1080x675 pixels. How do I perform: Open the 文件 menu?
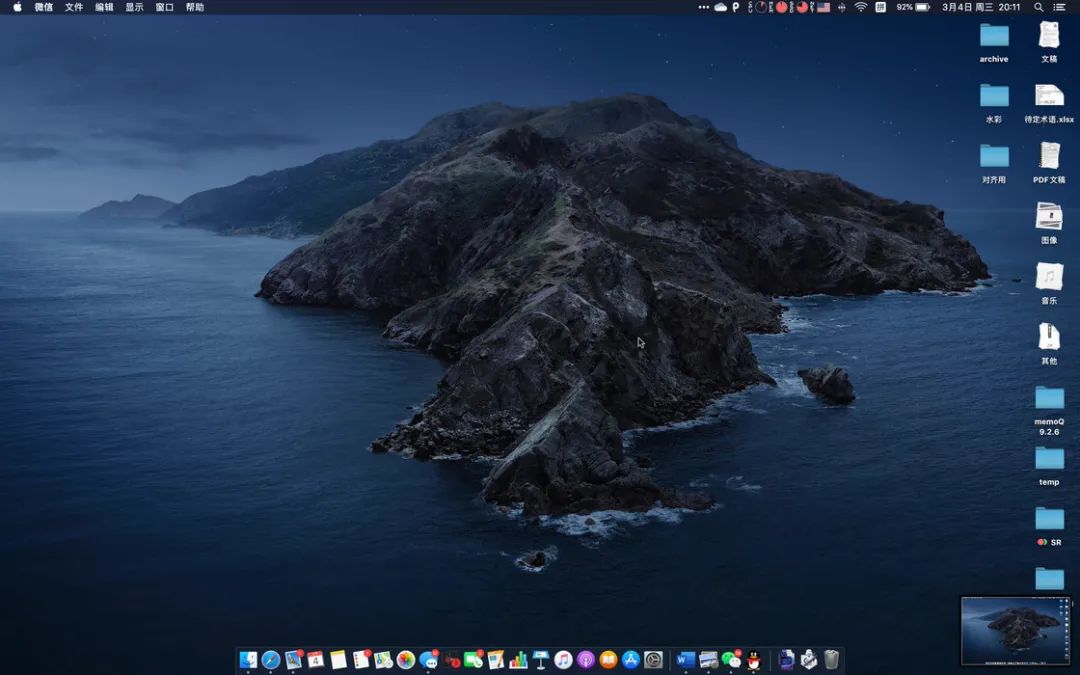pos(74,7)
